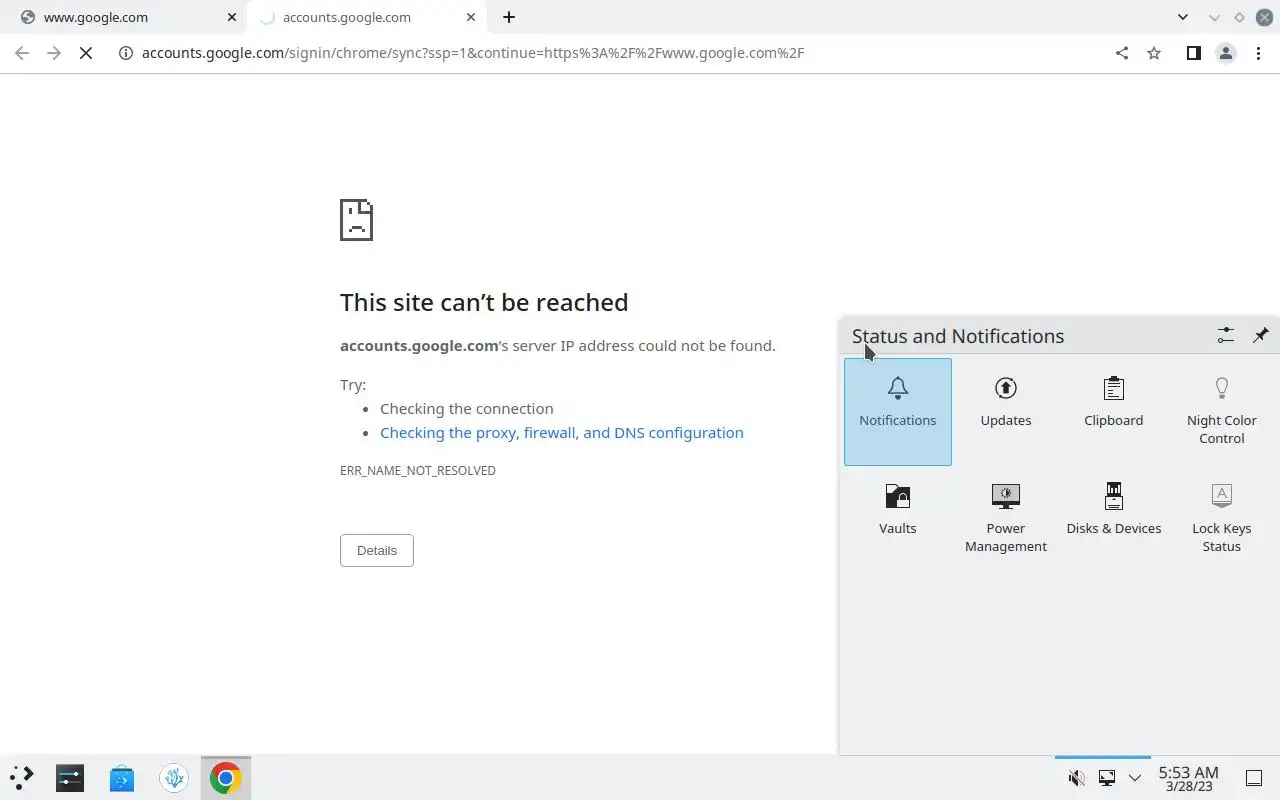Share this page
Screen dimensions: 1280x800
click(1122, 53)
